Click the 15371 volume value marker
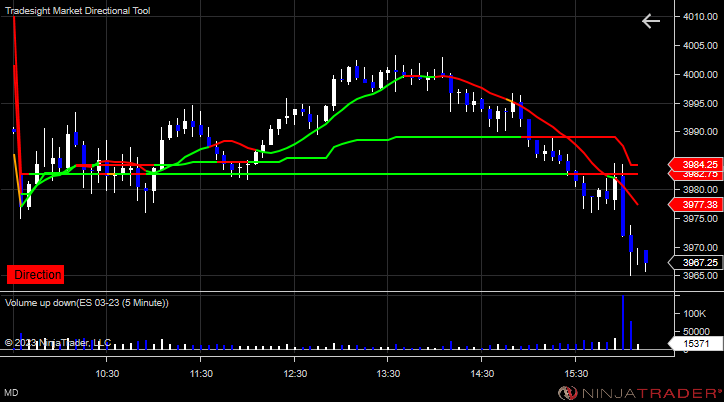 (x=696, y=343)
